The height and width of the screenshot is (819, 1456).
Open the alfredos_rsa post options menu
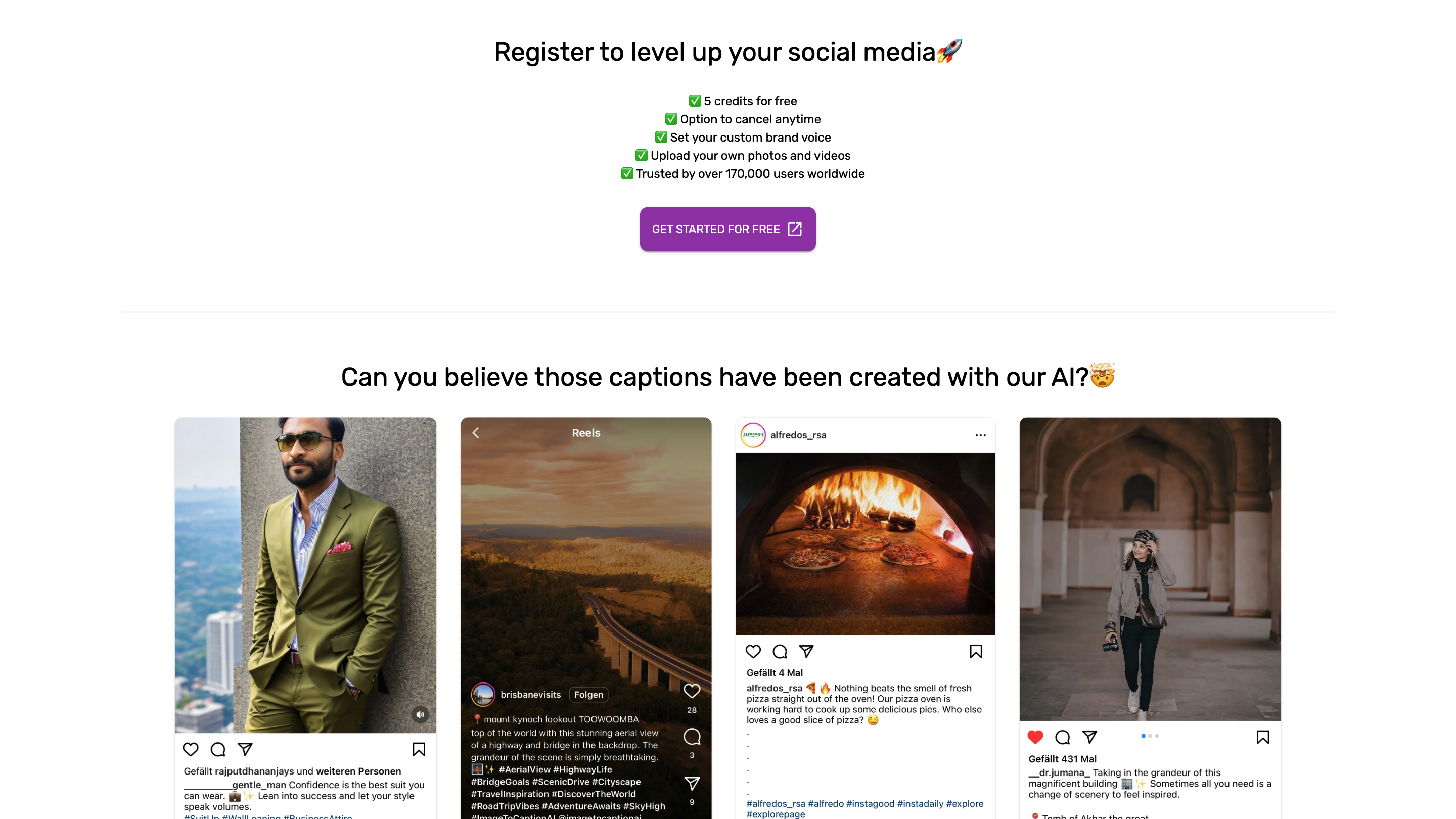[x=981, y=435]
